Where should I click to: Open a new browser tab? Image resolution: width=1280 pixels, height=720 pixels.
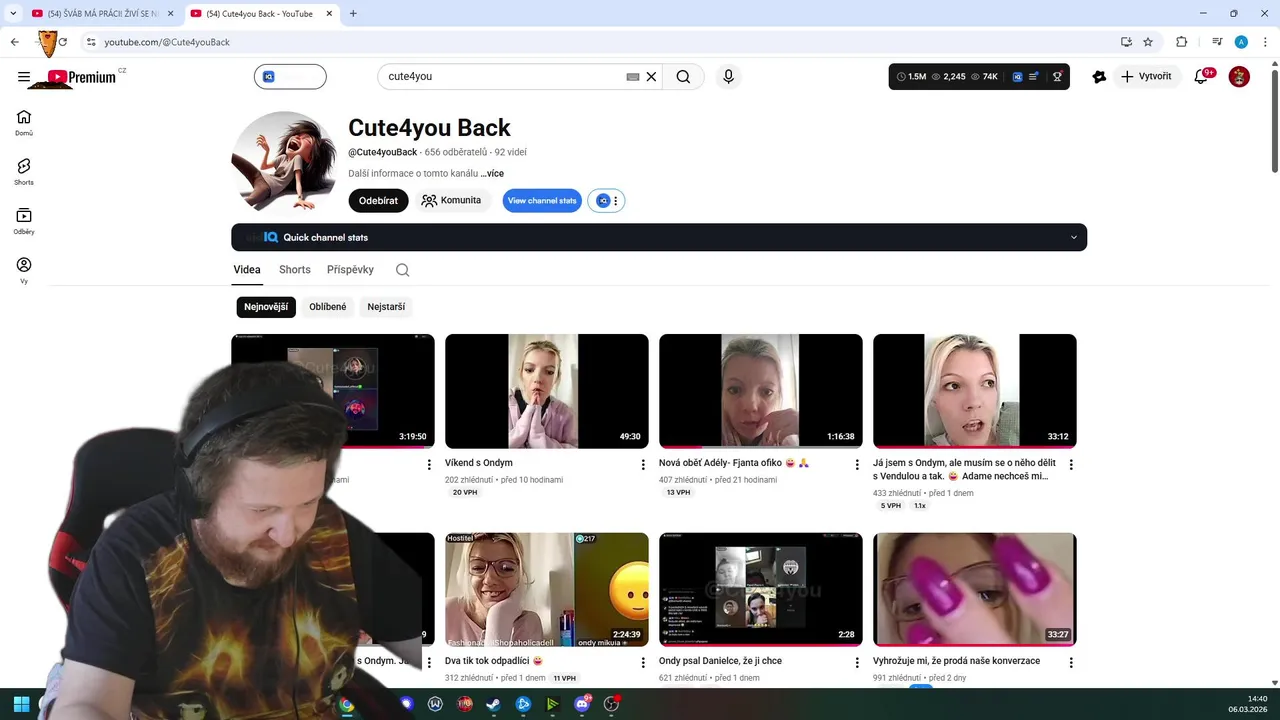353,14
